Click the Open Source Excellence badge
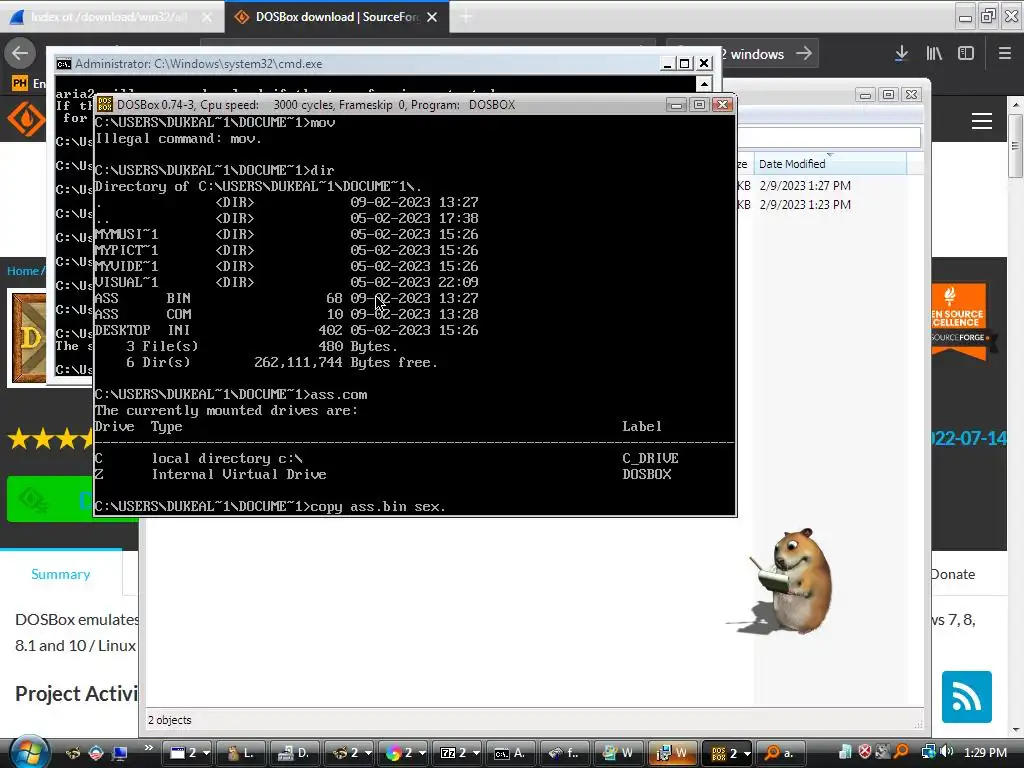This screenshot has height=768, width=1024. click(x=960, y=320)
